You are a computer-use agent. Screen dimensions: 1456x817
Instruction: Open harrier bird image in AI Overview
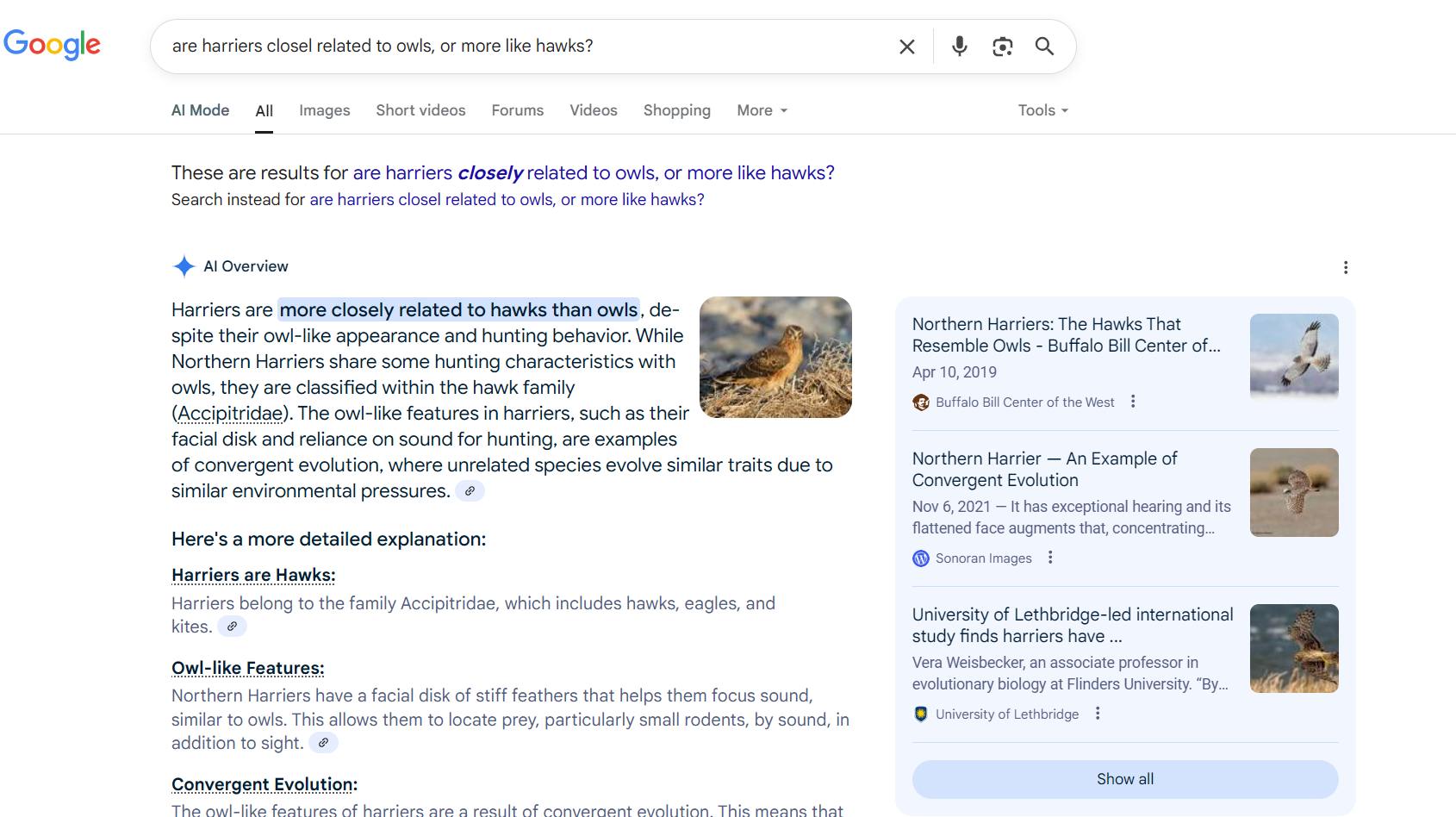click(775, 357)
